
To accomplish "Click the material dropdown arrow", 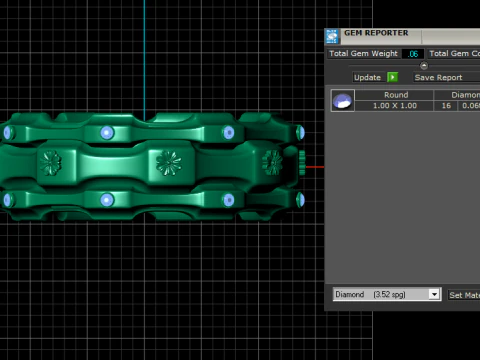I will tap(434, 294).
